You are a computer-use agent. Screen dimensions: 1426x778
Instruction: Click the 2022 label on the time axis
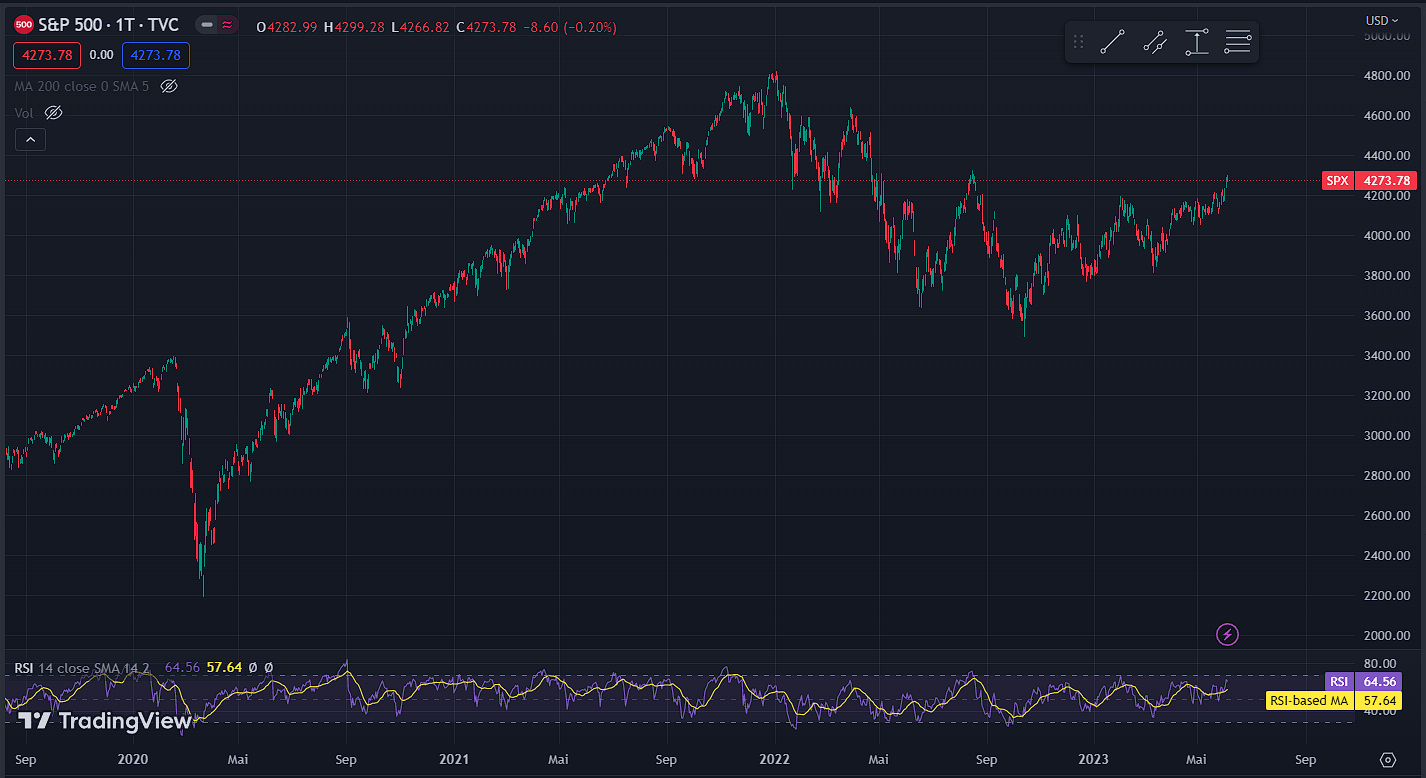point(776,760)
